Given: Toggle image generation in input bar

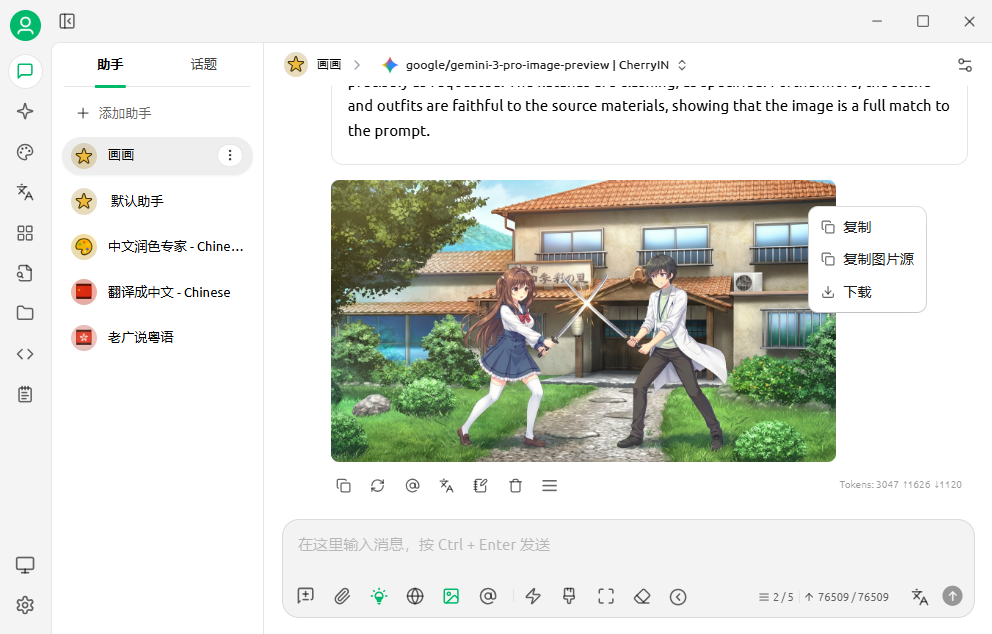Looking at the screenshot, I should [x=451, y=596].
